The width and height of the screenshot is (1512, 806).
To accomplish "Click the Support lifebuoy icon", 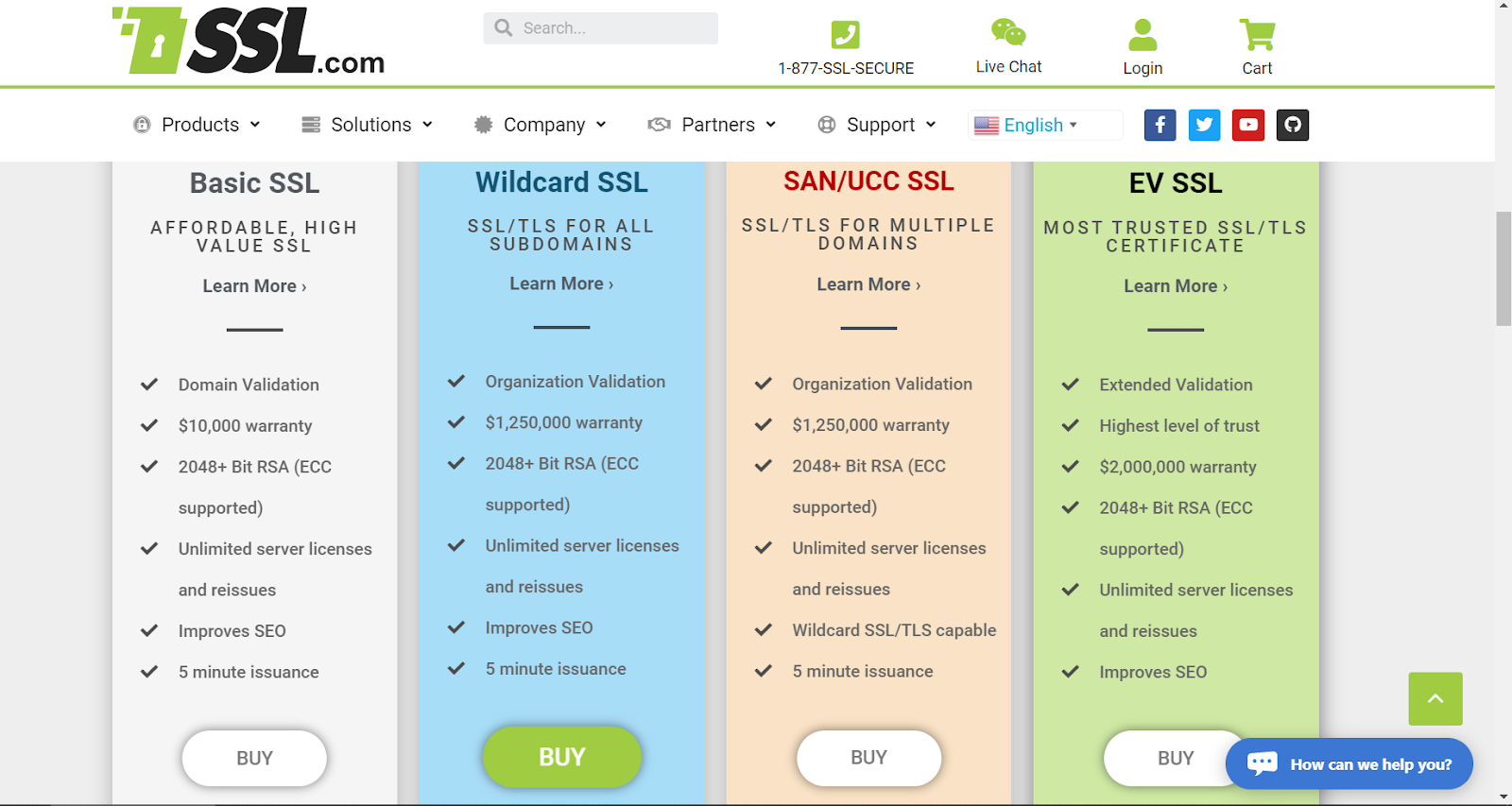I will [x=827, y=125].
